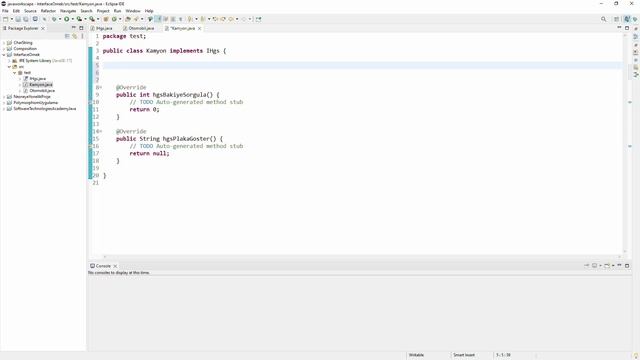Toggle Link with Editor in Package Explorer
The height and width of the screenshot is (360, 640).
[x=75, y=36]
